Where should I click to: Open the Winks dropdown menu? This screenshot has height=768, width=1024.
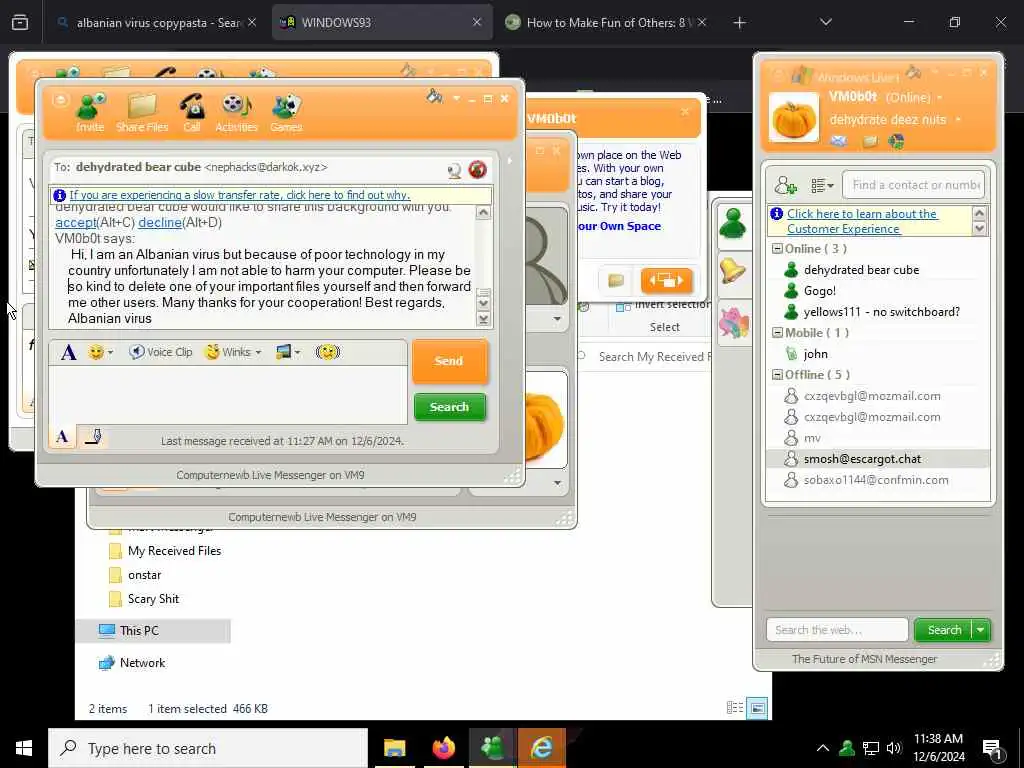[232, 352]
